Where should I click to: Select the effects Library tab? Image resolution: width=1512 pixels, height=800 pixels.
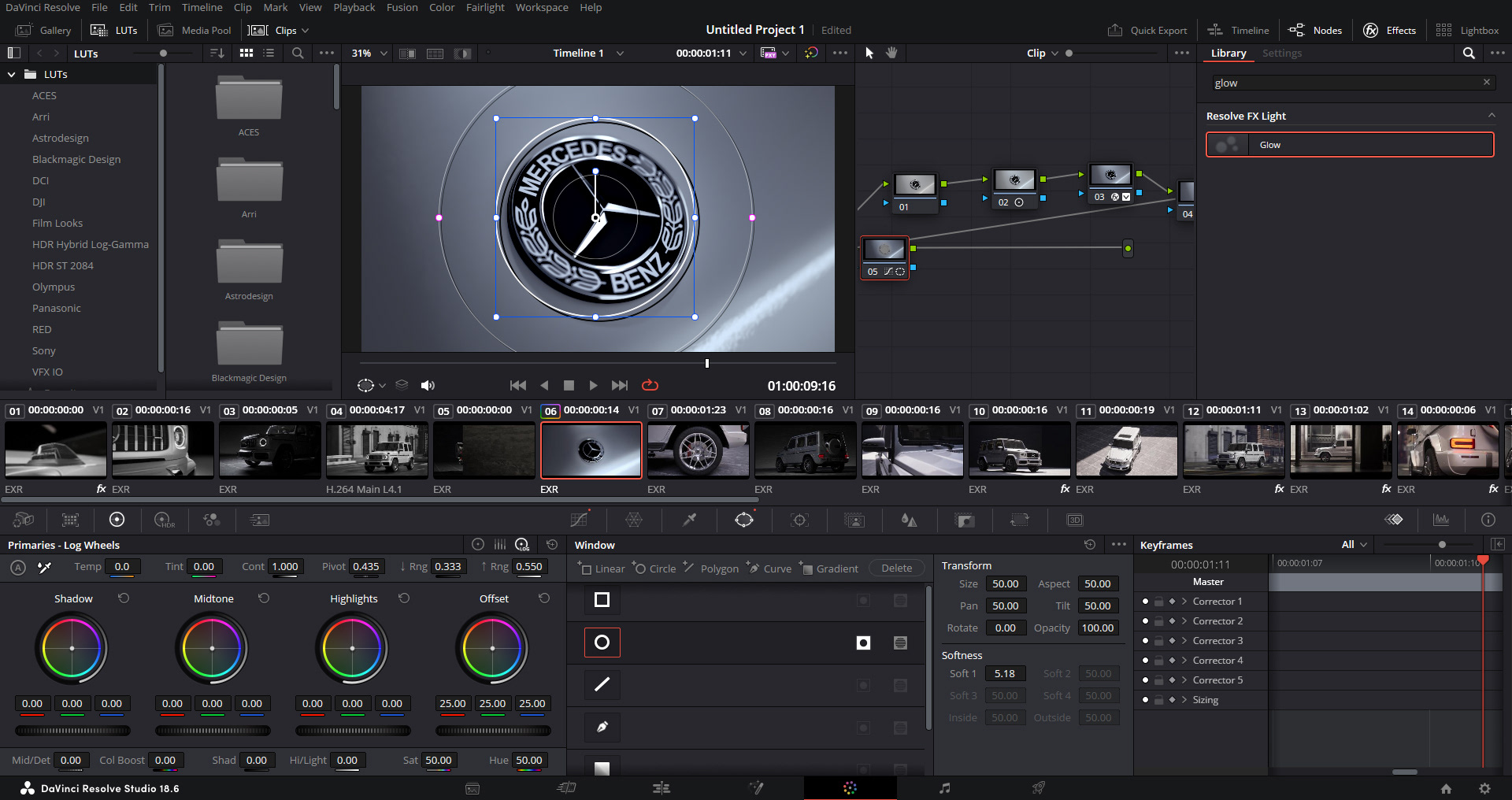[1228, 53]
